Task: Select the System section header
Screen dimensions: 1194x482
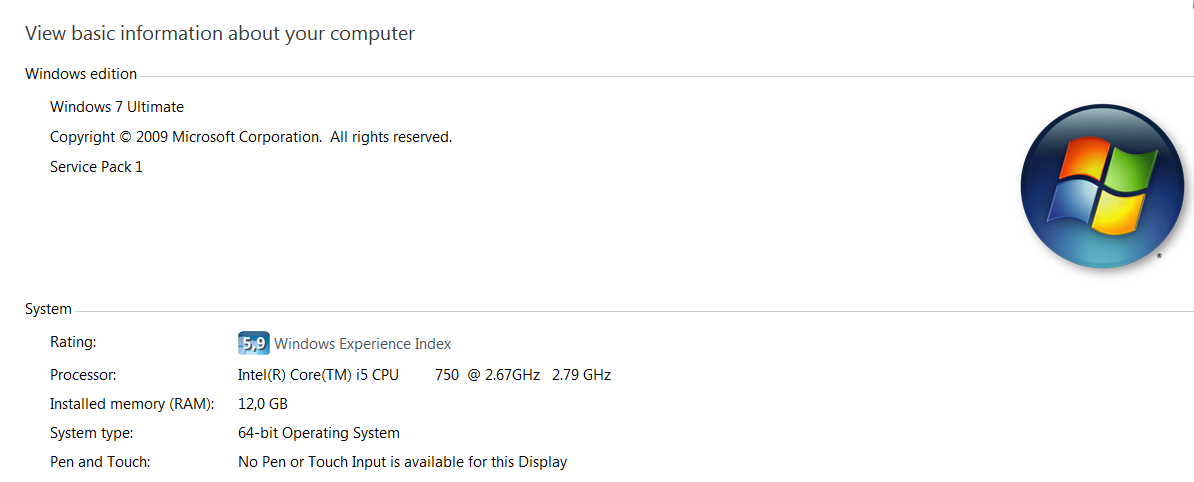Action: [x=49, y=309]
